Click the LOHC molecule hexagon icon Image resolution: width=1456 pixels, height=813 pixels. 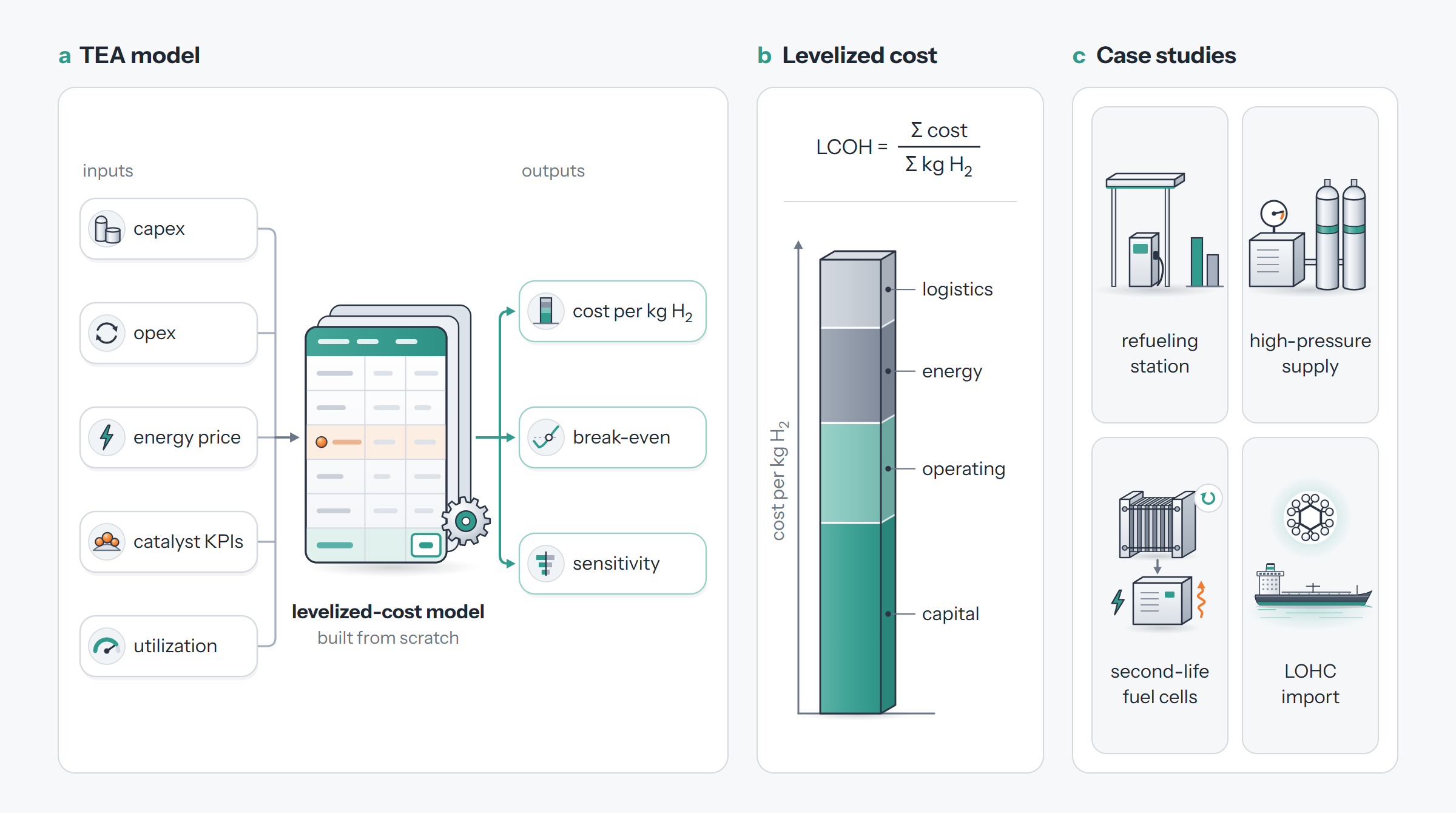pyautogui.click(x=1310, y=518)
